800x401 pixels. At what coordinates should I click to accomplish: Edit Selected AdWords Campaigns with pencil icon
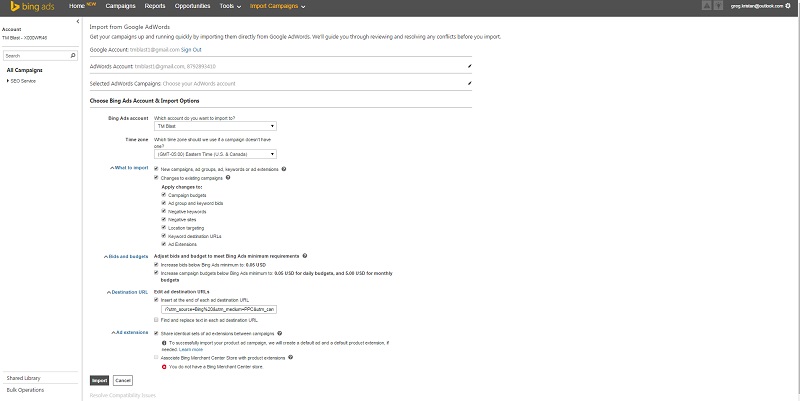point(469,83)
